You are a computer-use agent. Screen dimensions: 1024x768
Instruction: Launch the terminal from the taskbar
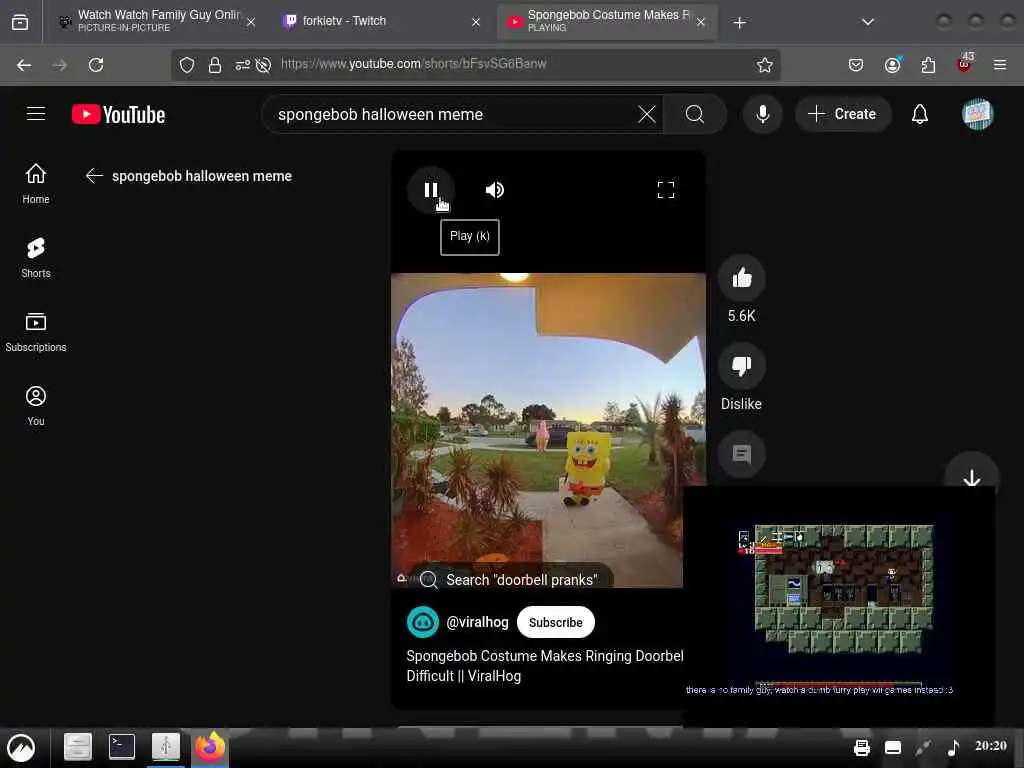click(121, 747)
